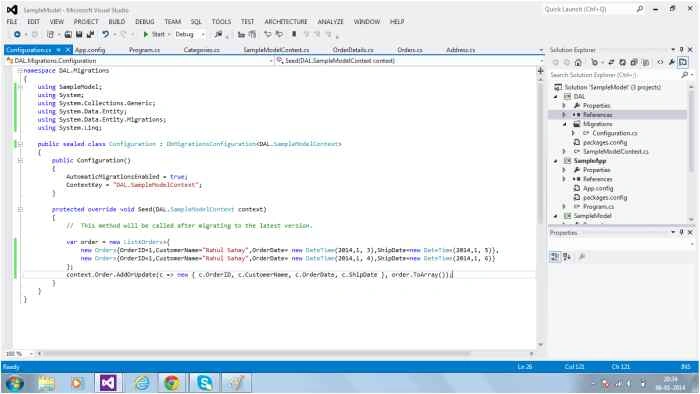Viewport: 700px width, 394px height.
Task: Click the Bookmark toolbar icon
Action: pyautogui.click(x=294, y=34)
